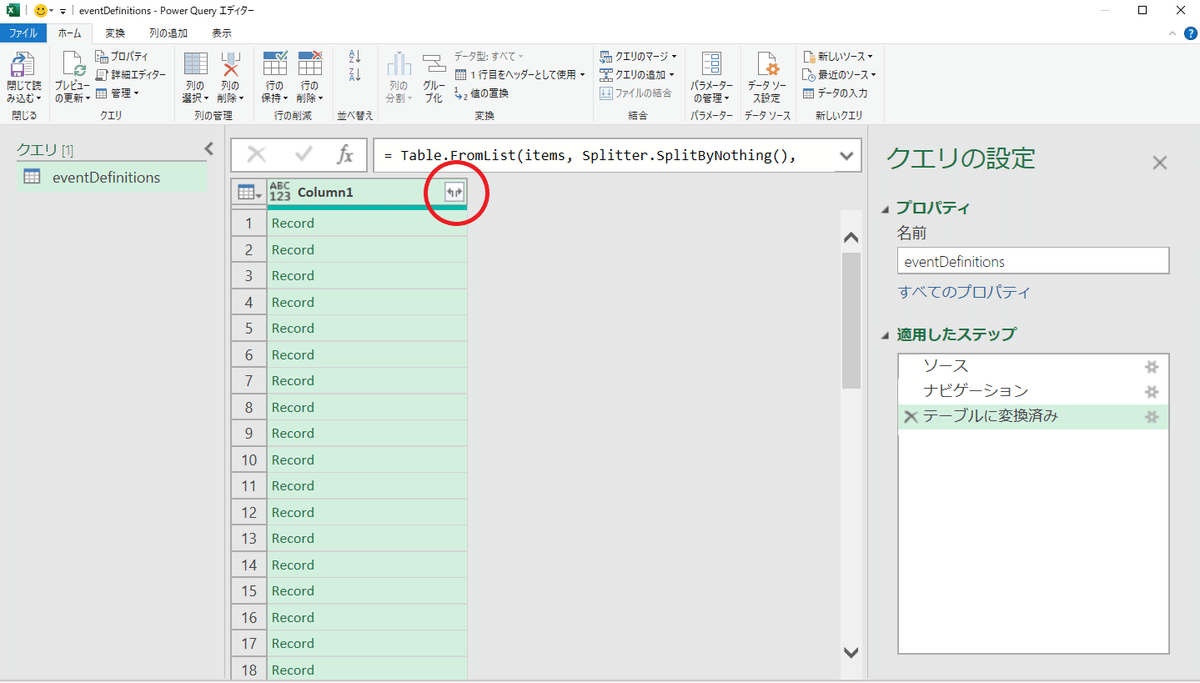Open settings gear for the ソース step
This screenshot has width=1200, height=683.
click(1151, 367)
